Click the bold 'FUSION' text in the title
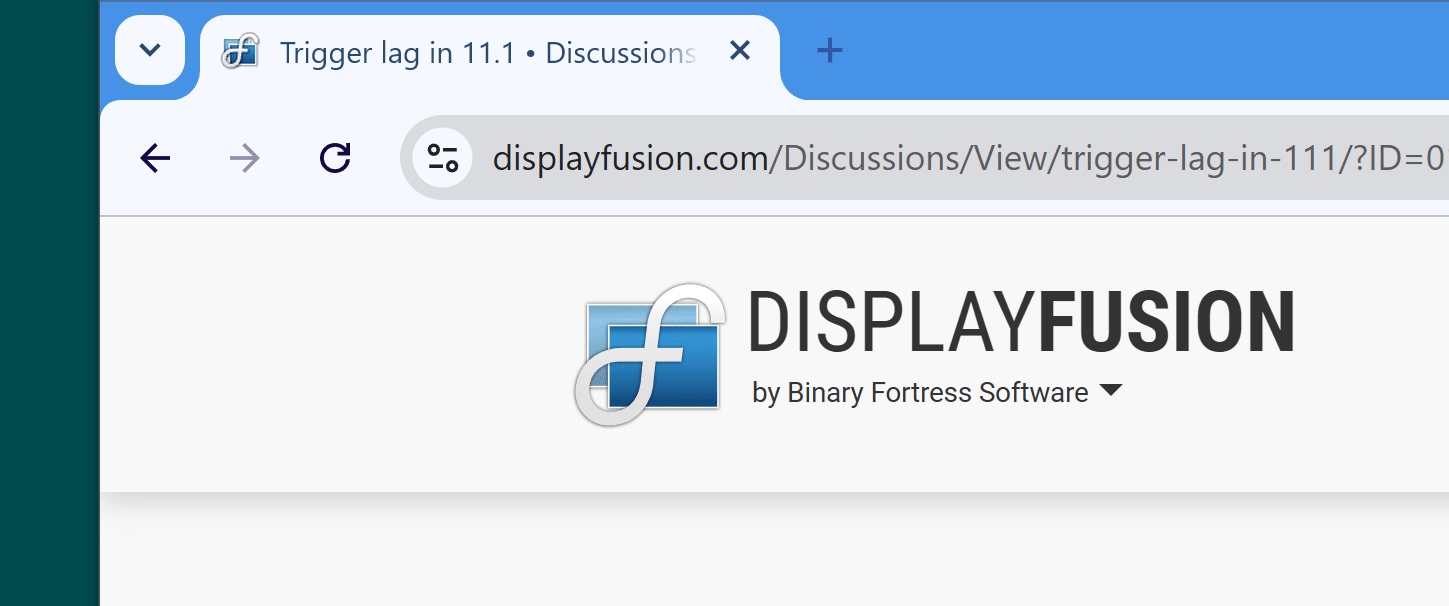 pos(1166,323)
